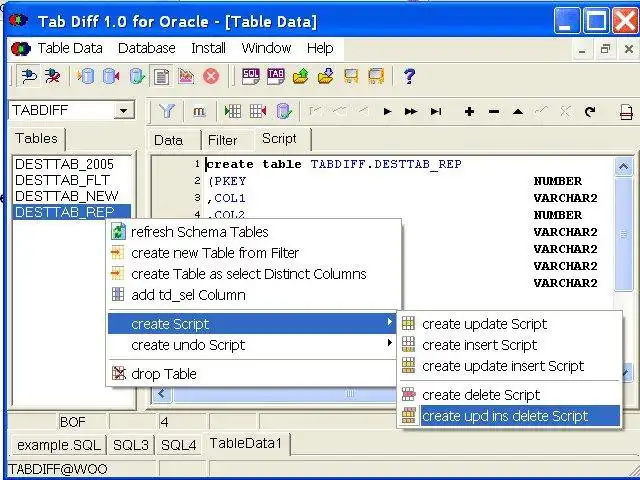The width and height of the screenshot is (640, 480).
Task: Click the grid with red arrow icon
Action: [x=258, y=111]
